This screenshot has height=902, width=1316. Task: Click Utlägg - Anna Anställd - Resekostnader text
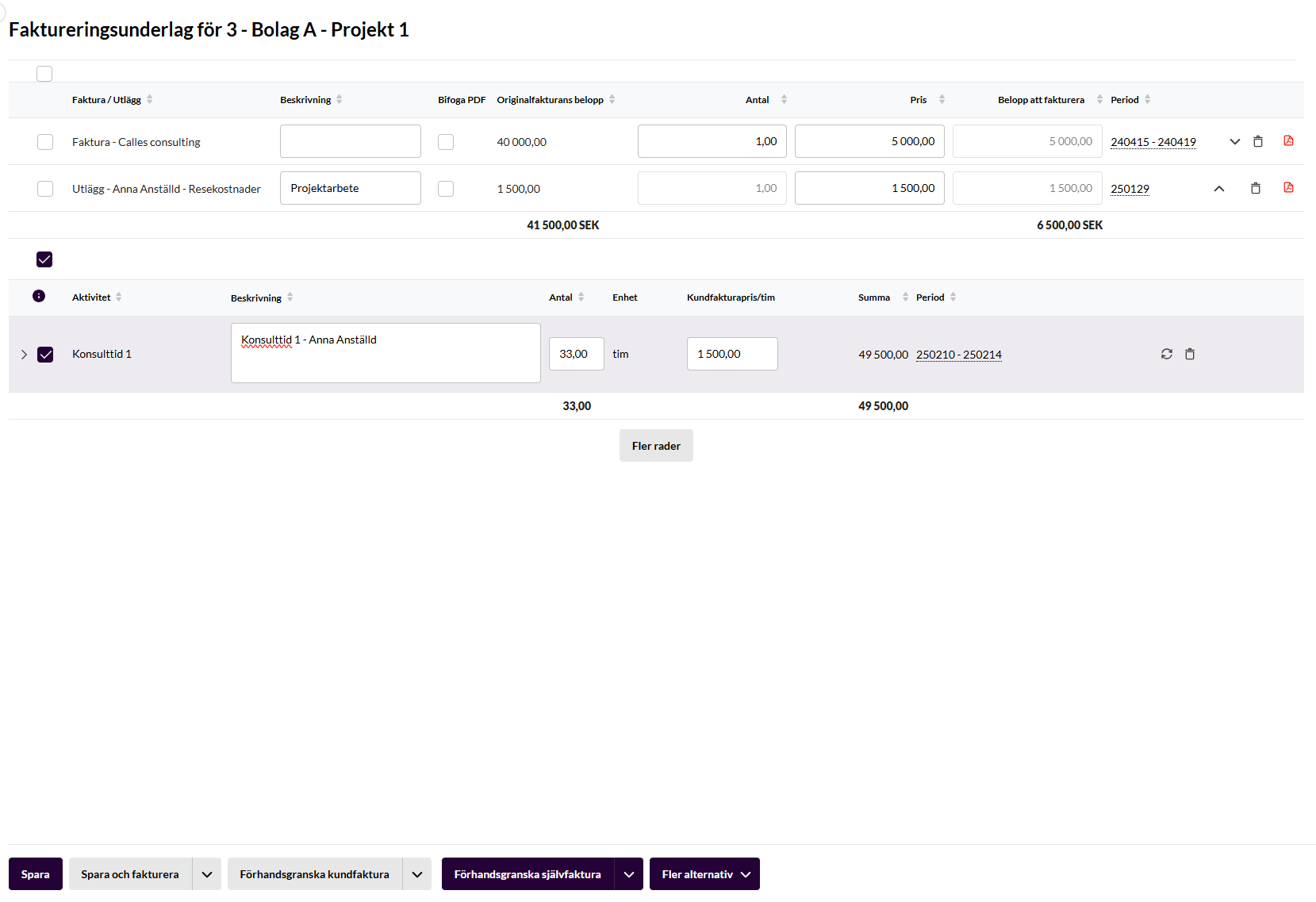(167, 189)
